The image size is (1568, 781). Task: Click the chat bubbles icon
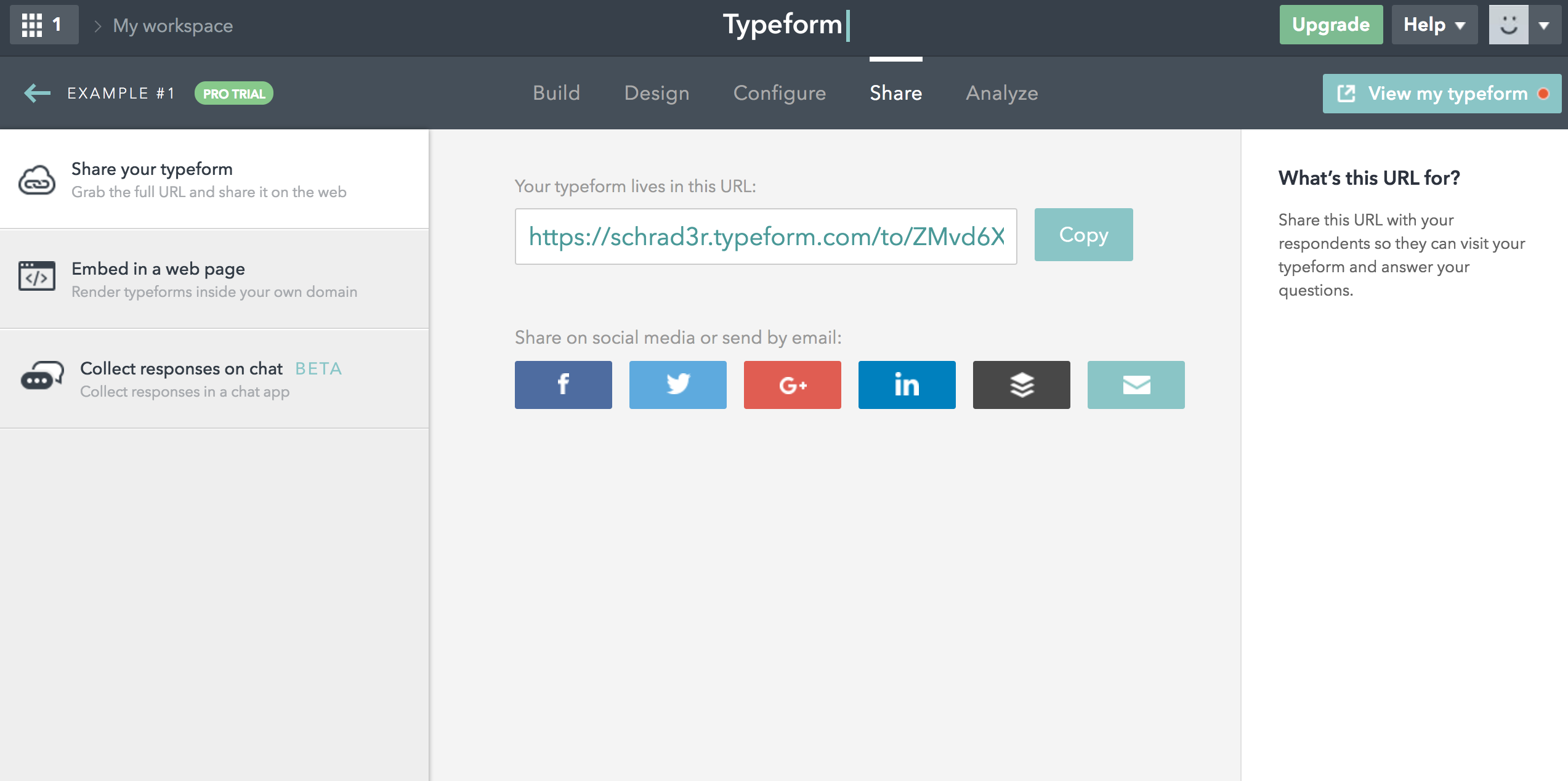tap(42, 376)
